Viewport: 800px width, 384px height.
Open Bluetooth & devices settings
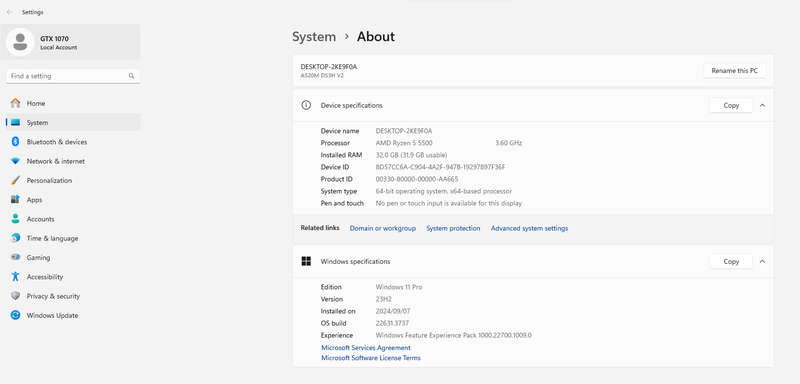coord(73,142)
